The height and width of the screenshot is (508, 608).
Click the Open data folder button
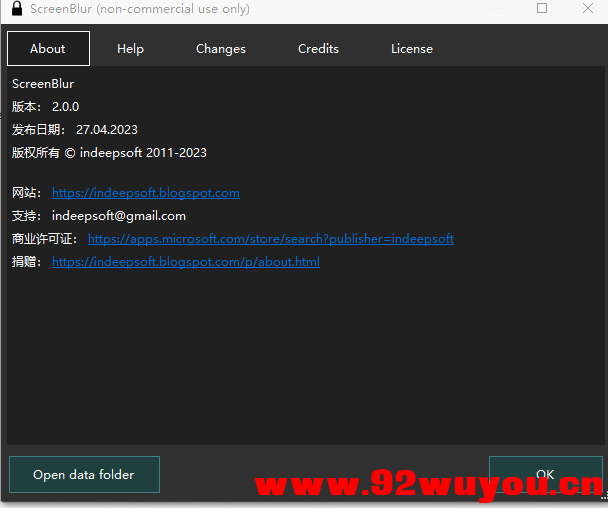[x=84, y=474]
